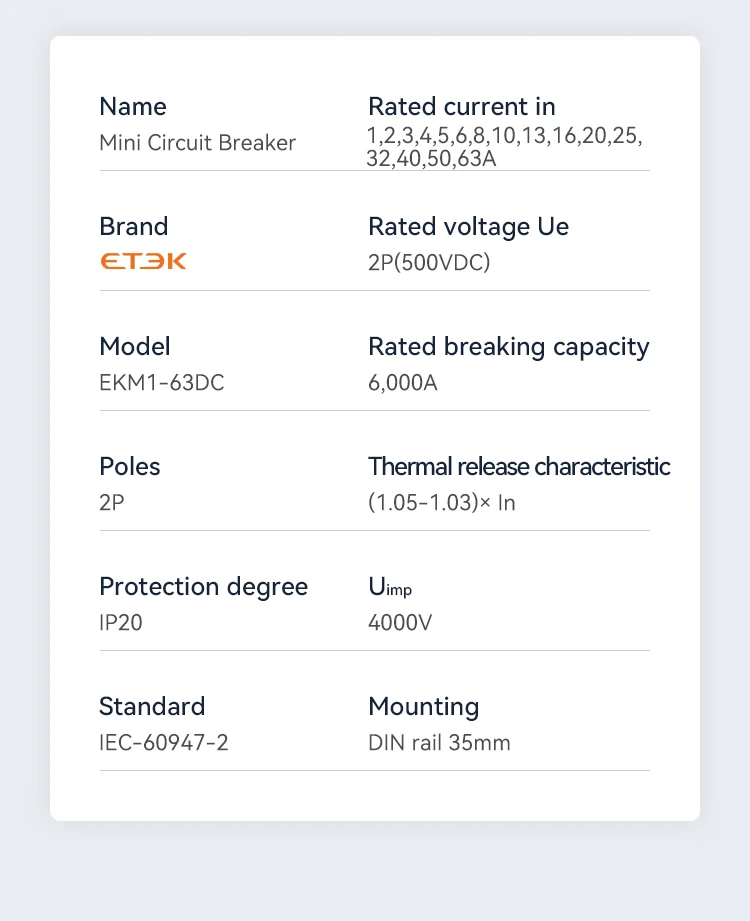The width and height of the screenshot is (750, 921).
Task: Click the 'Brand' label
Action: pos(134,227)
